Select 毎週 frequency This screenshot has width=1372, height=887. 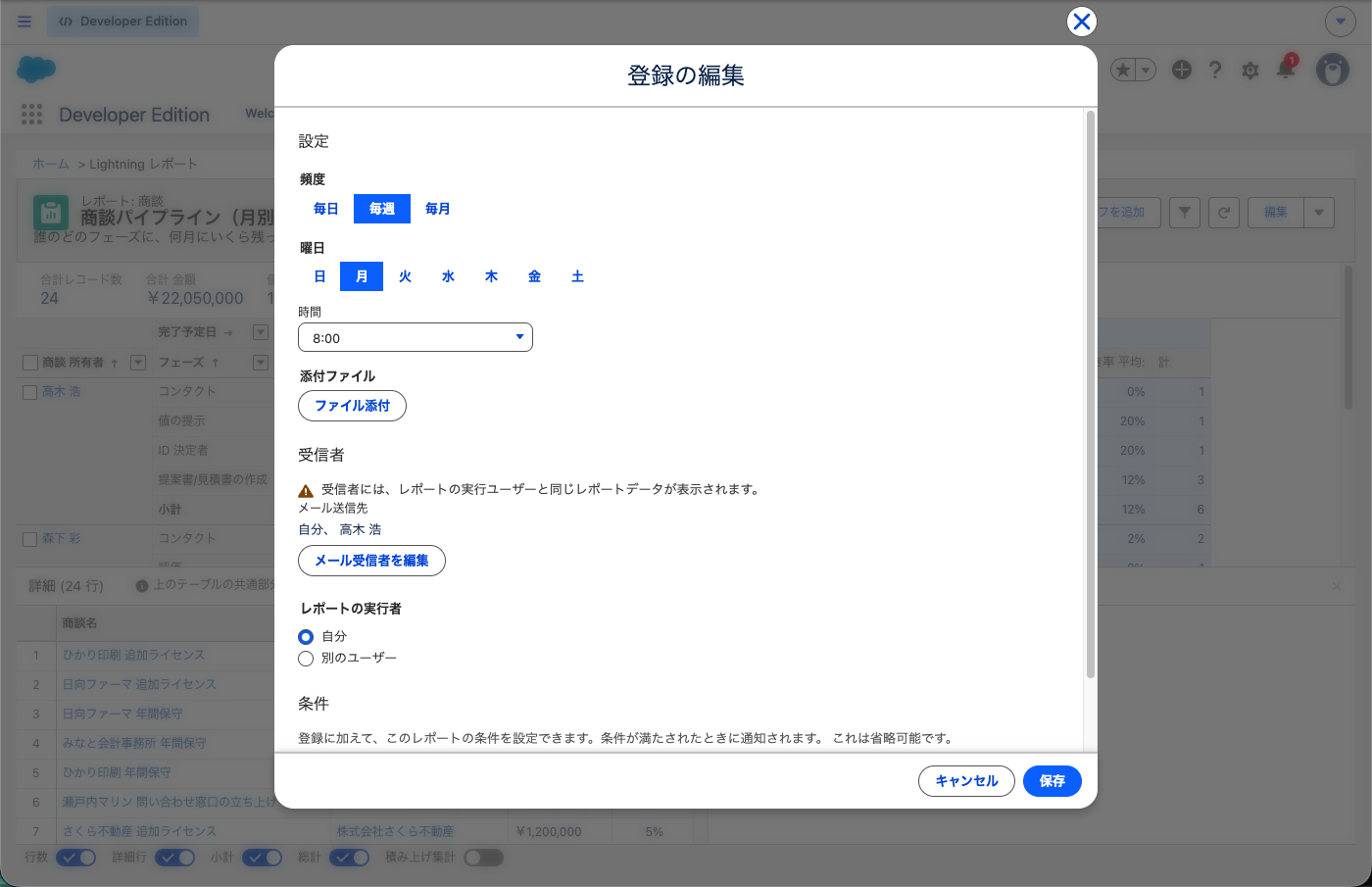click(x=382, y=209)
